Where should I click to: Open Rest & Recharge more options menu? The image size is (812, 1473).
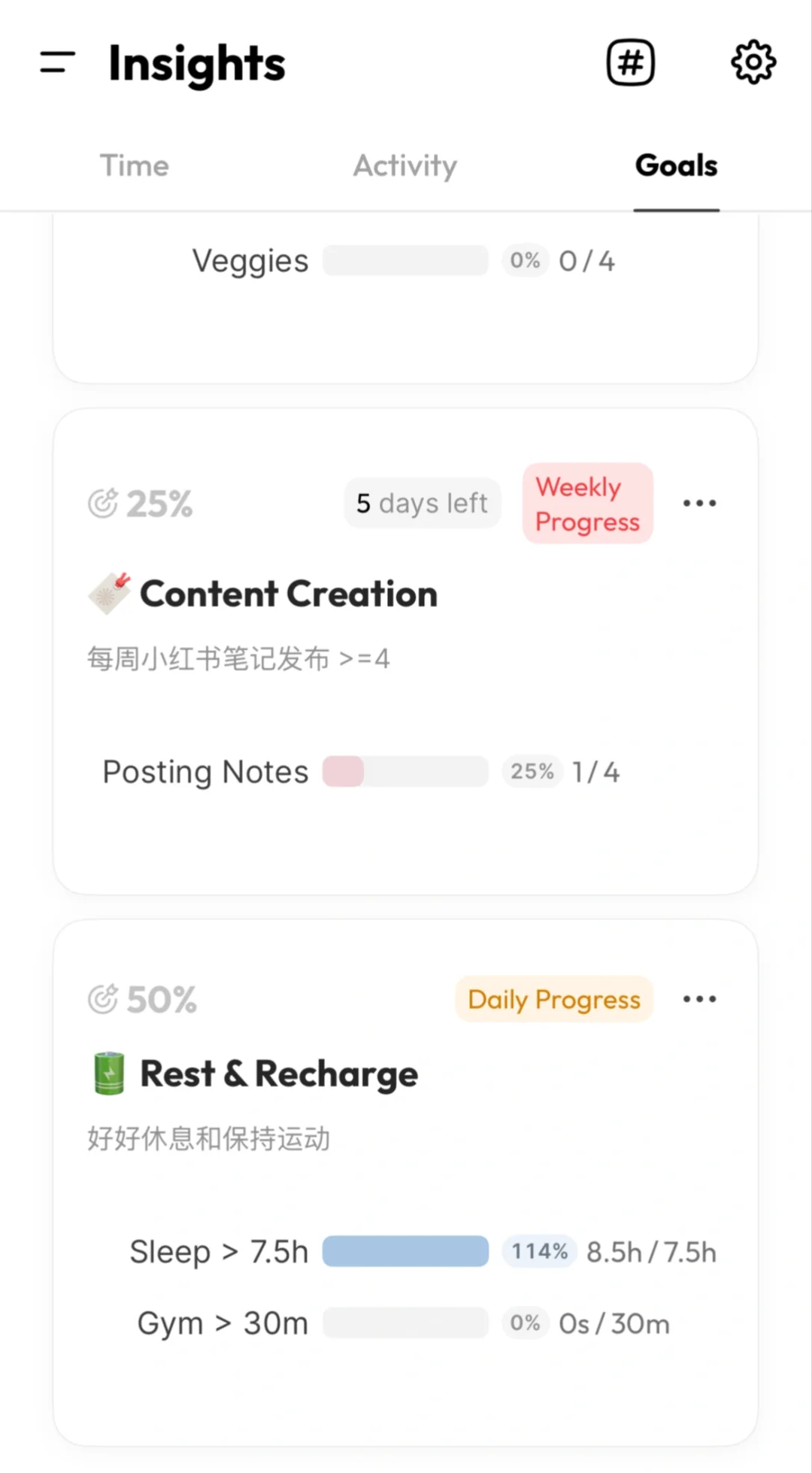click(699, 999)
